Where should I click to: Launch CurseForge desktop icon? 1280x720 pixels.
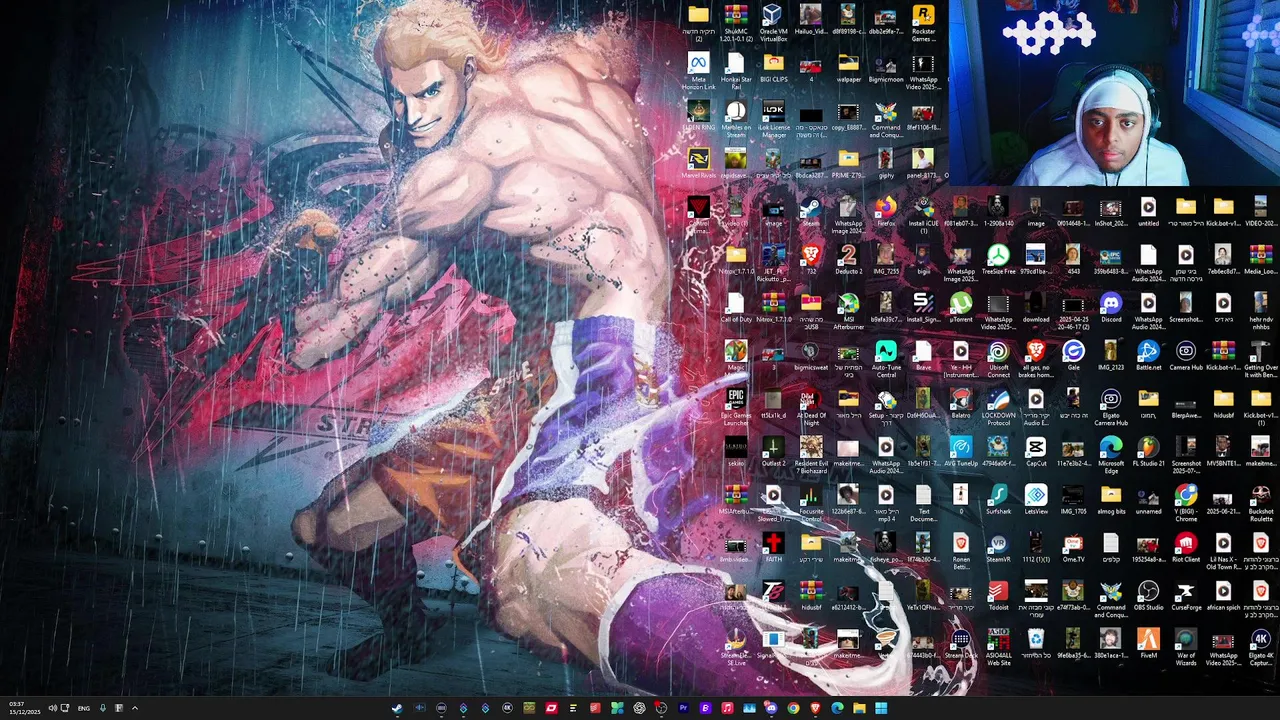pyautogui.click(x=1186, y=596)
